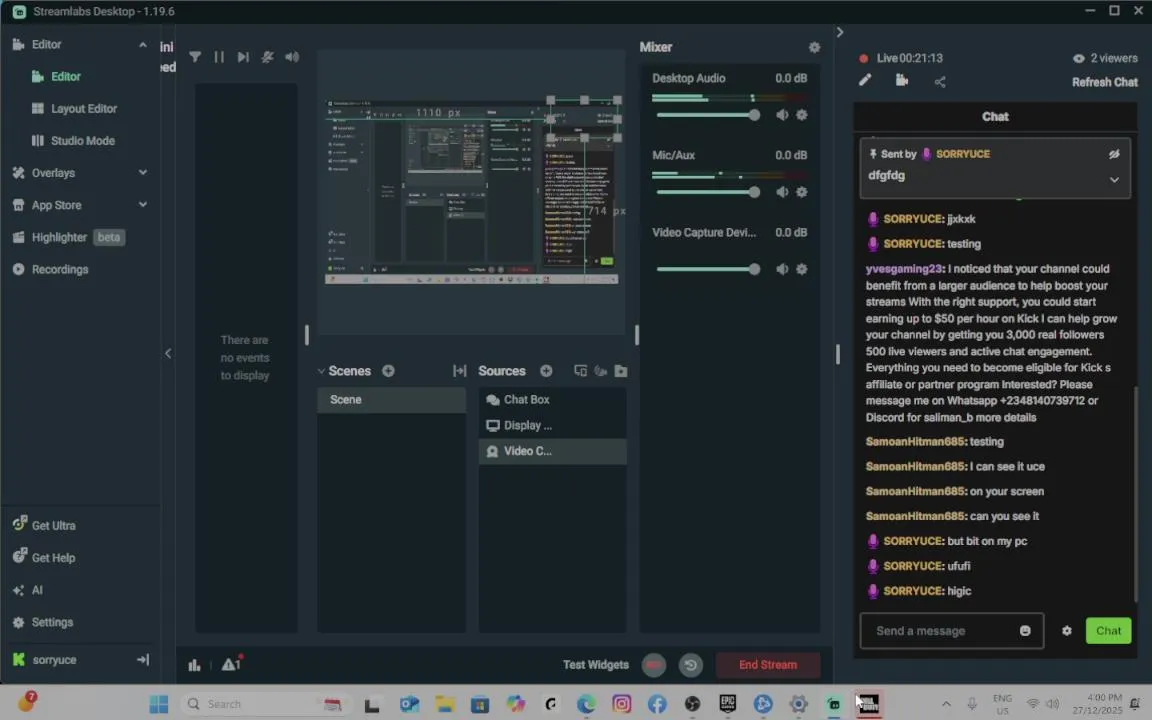Open Video Capture Device settings gear
The width and height of the screenshot is (1152, 720).
point(802,269)
